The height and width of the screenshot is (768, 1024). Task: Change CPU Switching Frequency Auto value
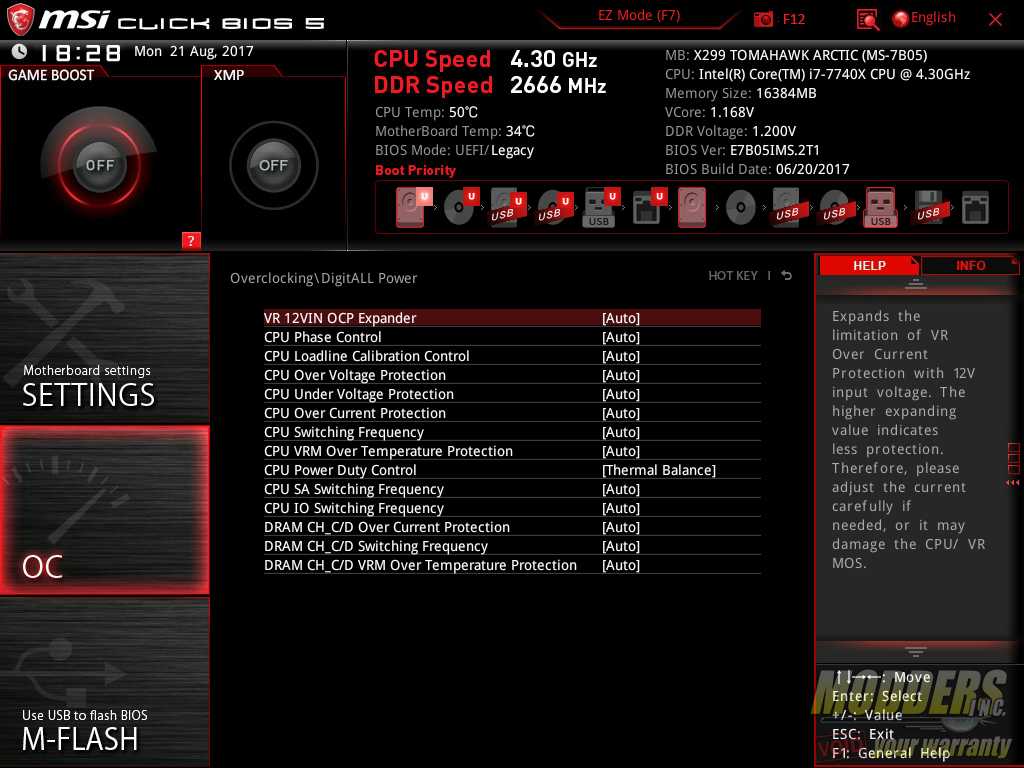click(621, 432)
